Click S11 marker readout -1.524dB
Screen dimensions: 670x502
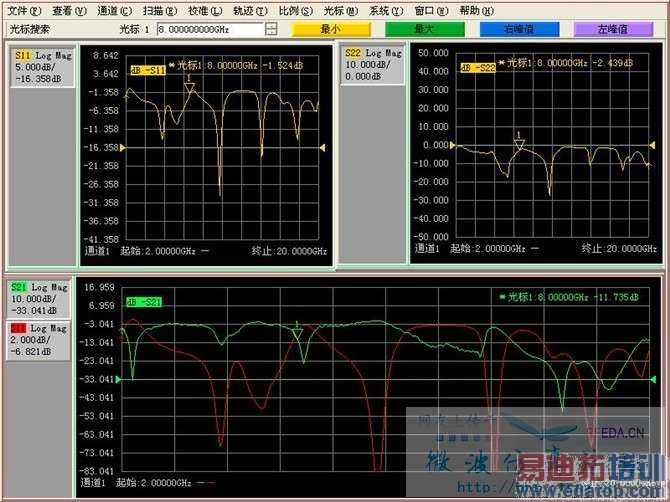tap(283, 65)
